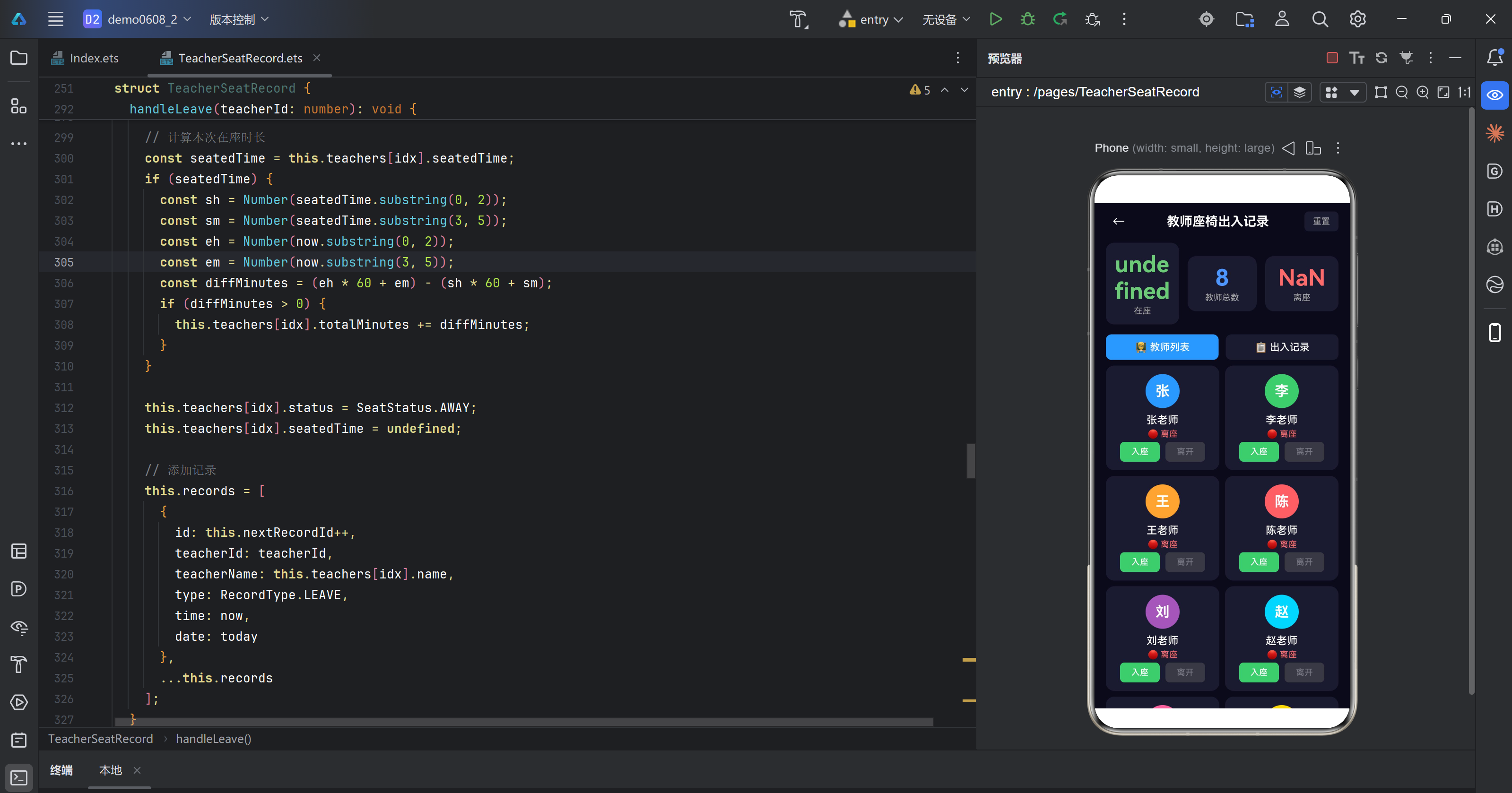Click the zoom out magnifier in previewer
Image resolution: width=1512 pixels, height=793 pixels.
click(1402, 92)
